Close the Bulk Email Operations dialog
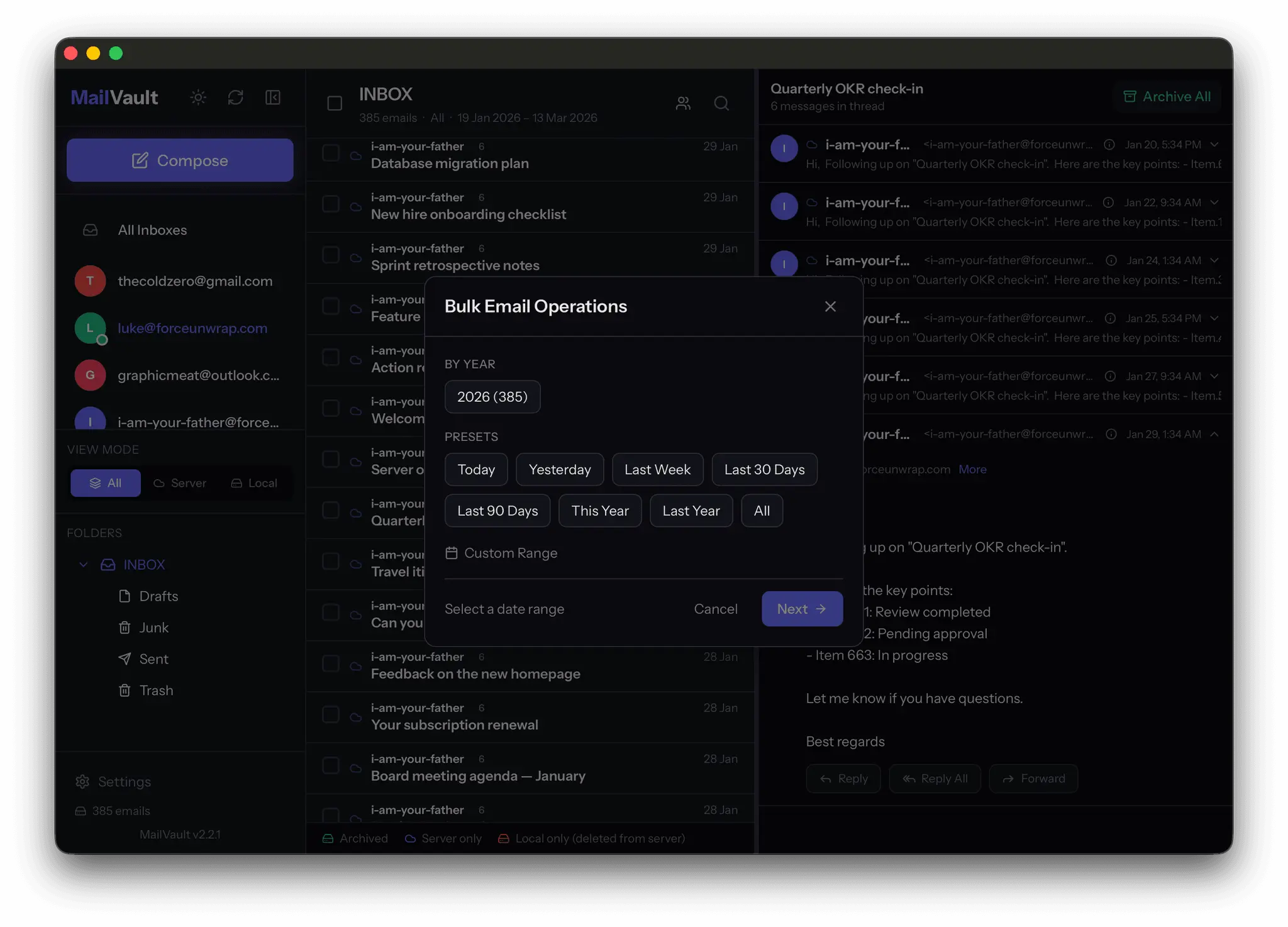 [x=830, y=306]
